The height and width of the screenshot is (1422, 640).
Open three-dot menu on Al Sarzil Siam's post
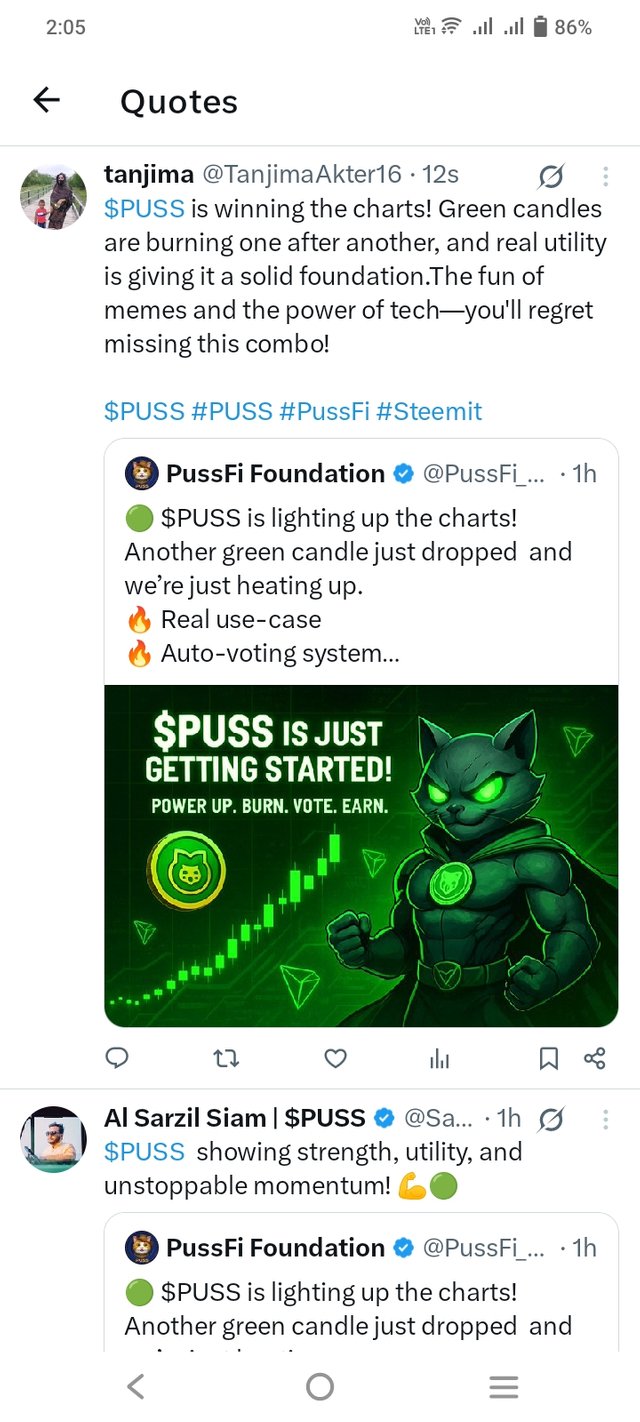pos(605,1119)
